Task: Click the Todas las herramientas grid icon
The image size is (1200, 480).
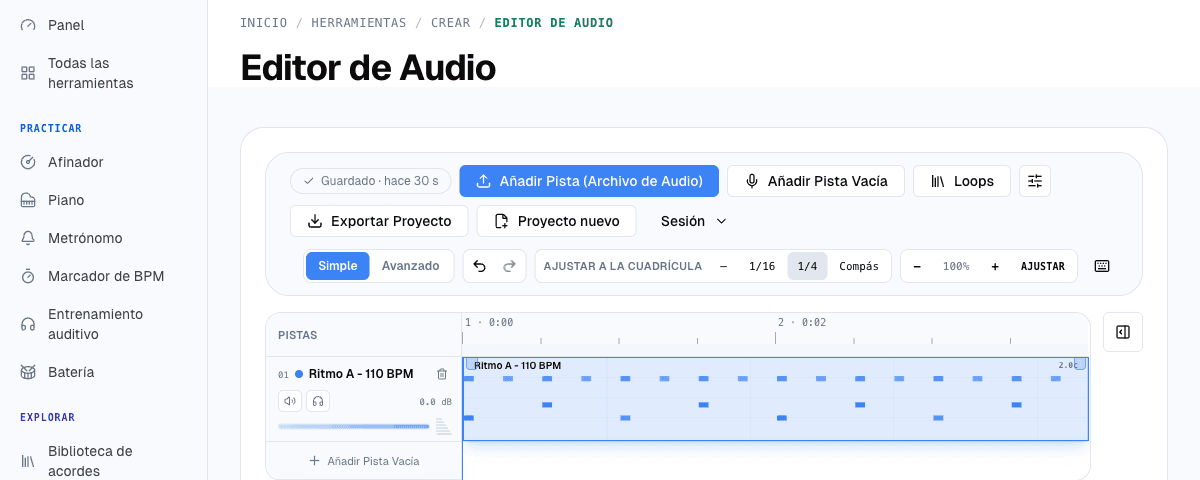Action: [28, 73]
